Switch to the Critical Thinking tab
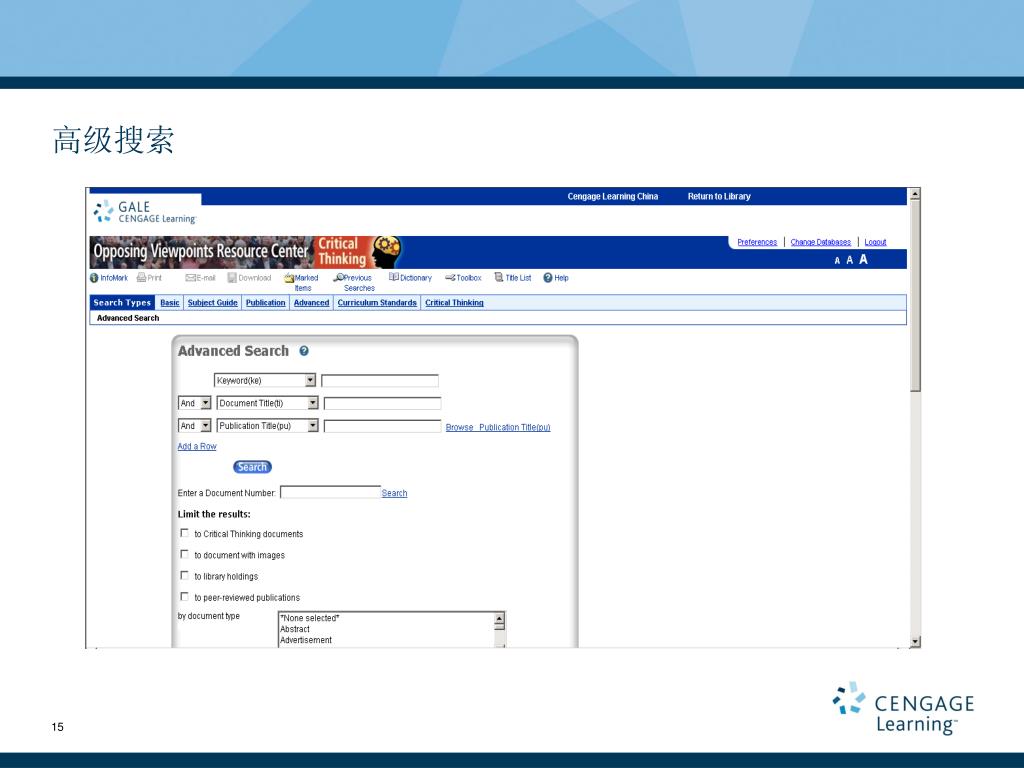Screen dimensions: 1024x768 (x=454, y=302)
